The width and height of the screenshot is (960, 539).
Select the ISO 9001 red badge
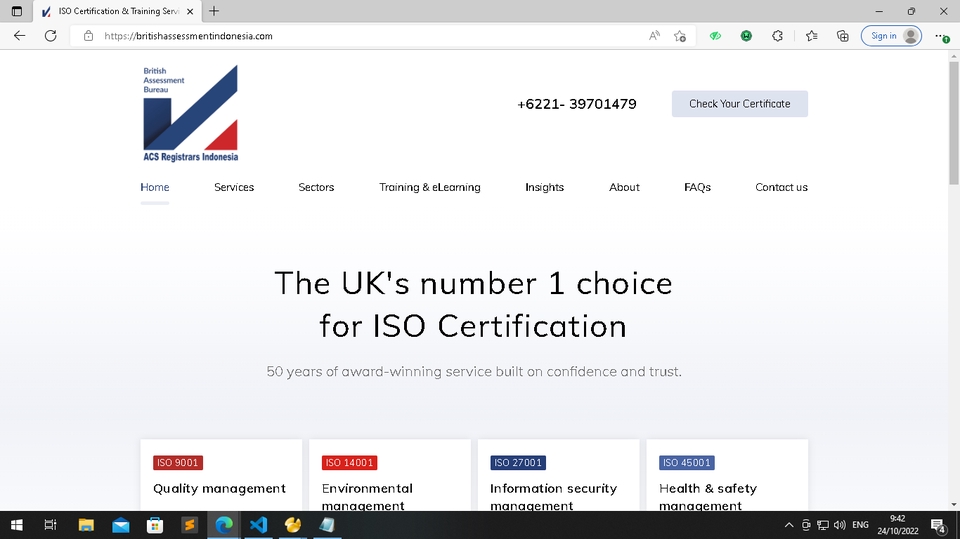coord(178,462)
